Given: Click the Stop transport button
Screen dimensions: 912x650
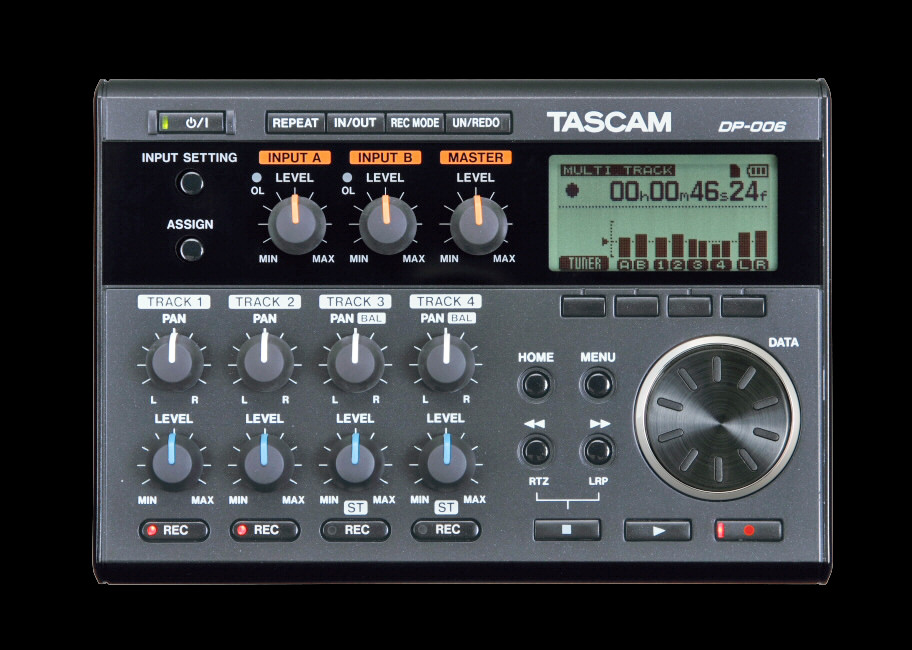Looking at the screenshot, I should coord(567,530).
